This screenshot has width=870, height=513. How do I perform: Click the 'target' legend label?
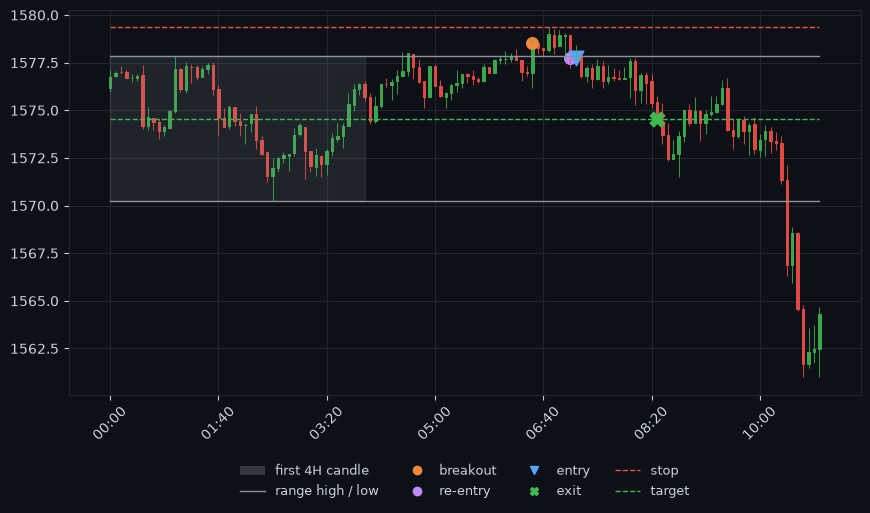[x=670, y=491]
